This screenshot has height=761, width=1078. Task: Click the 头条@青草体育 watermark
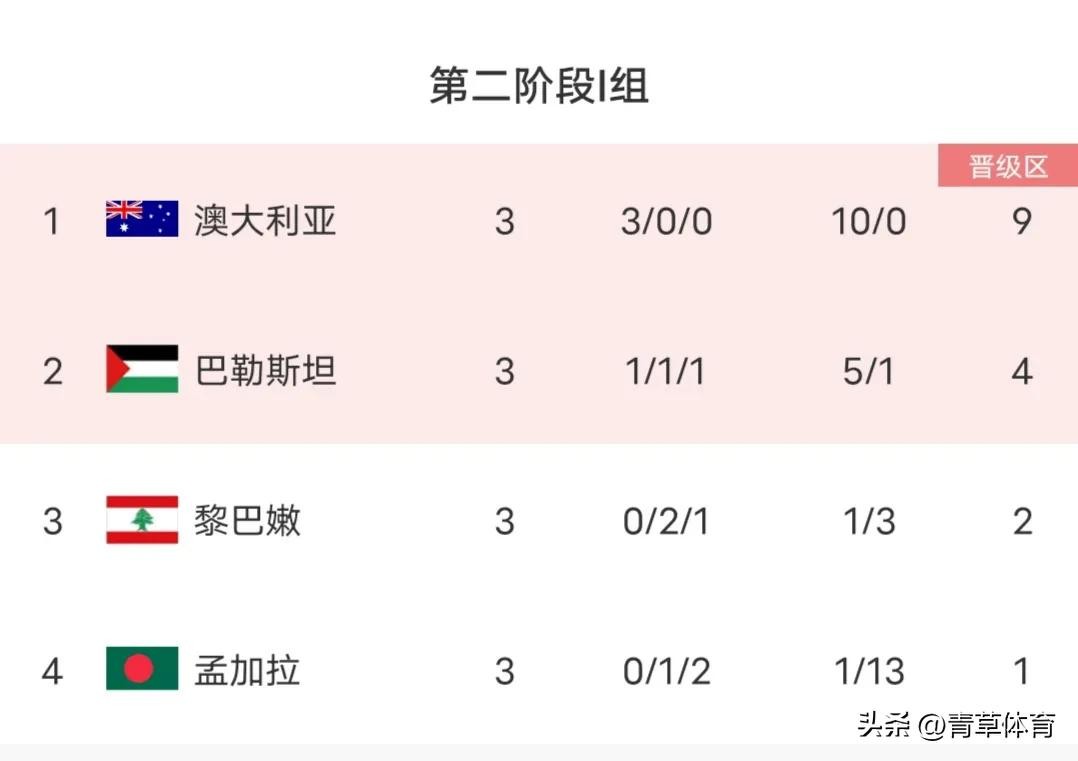pyautogui.click(x=956, y=725)
